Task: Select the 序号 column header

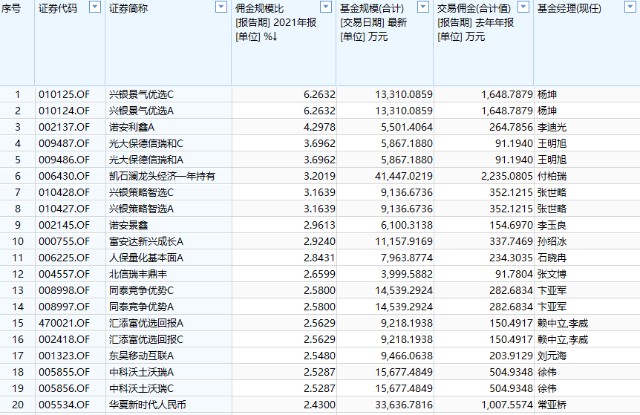Action: tap(11, 9)
